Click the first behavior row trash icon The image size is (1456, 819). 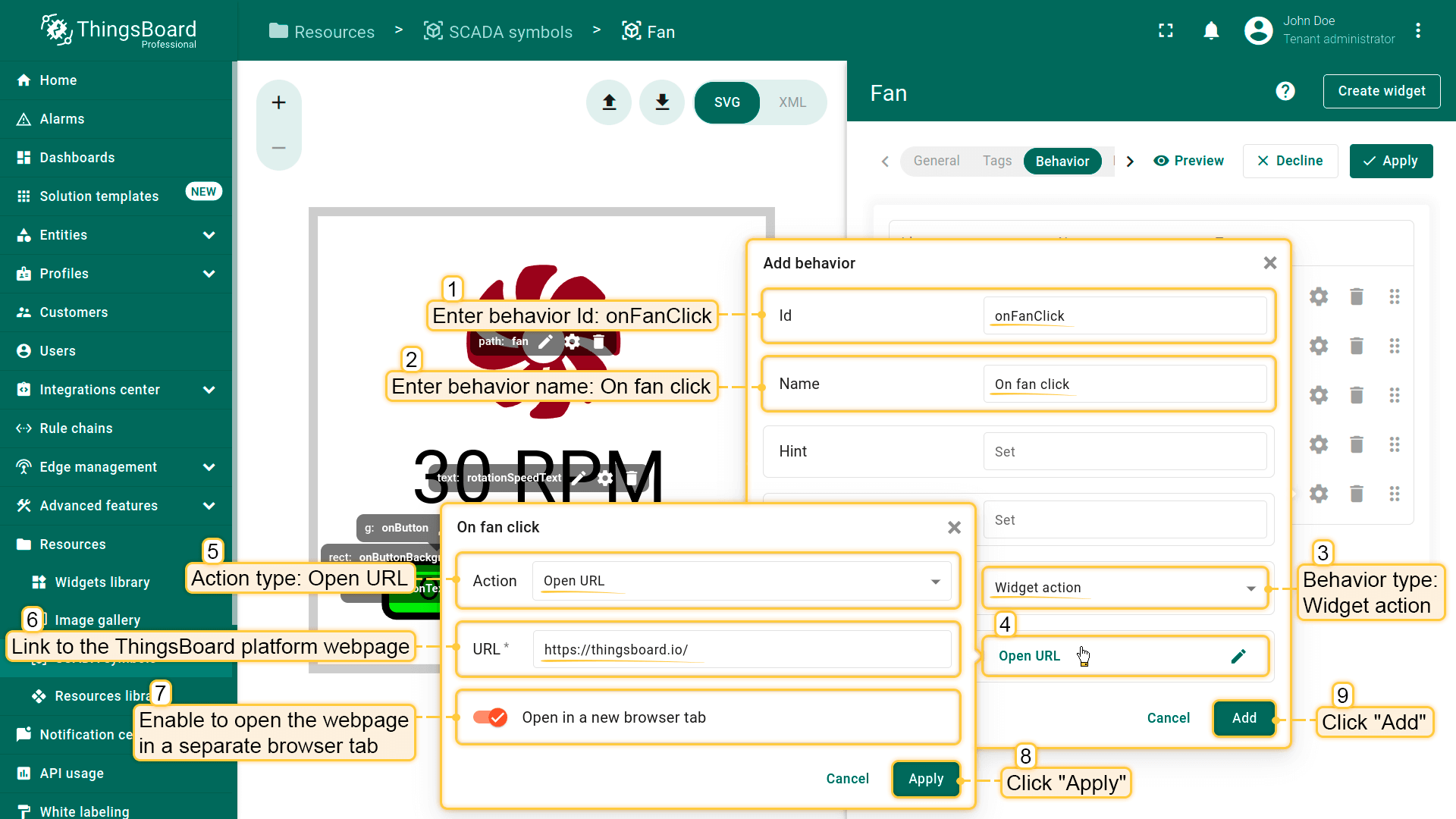[1357, 297]
